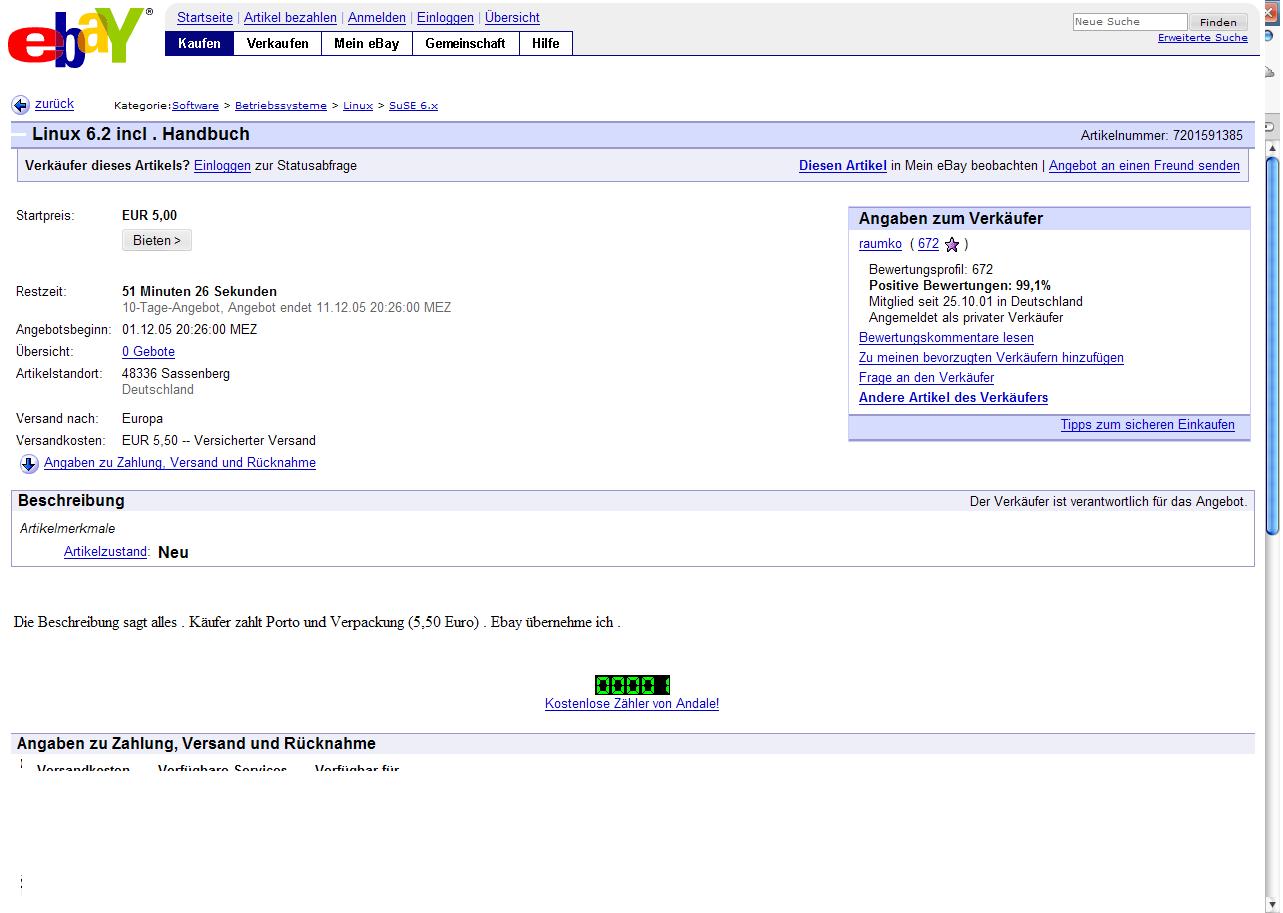Go to Startseite link

coord(205,18)
